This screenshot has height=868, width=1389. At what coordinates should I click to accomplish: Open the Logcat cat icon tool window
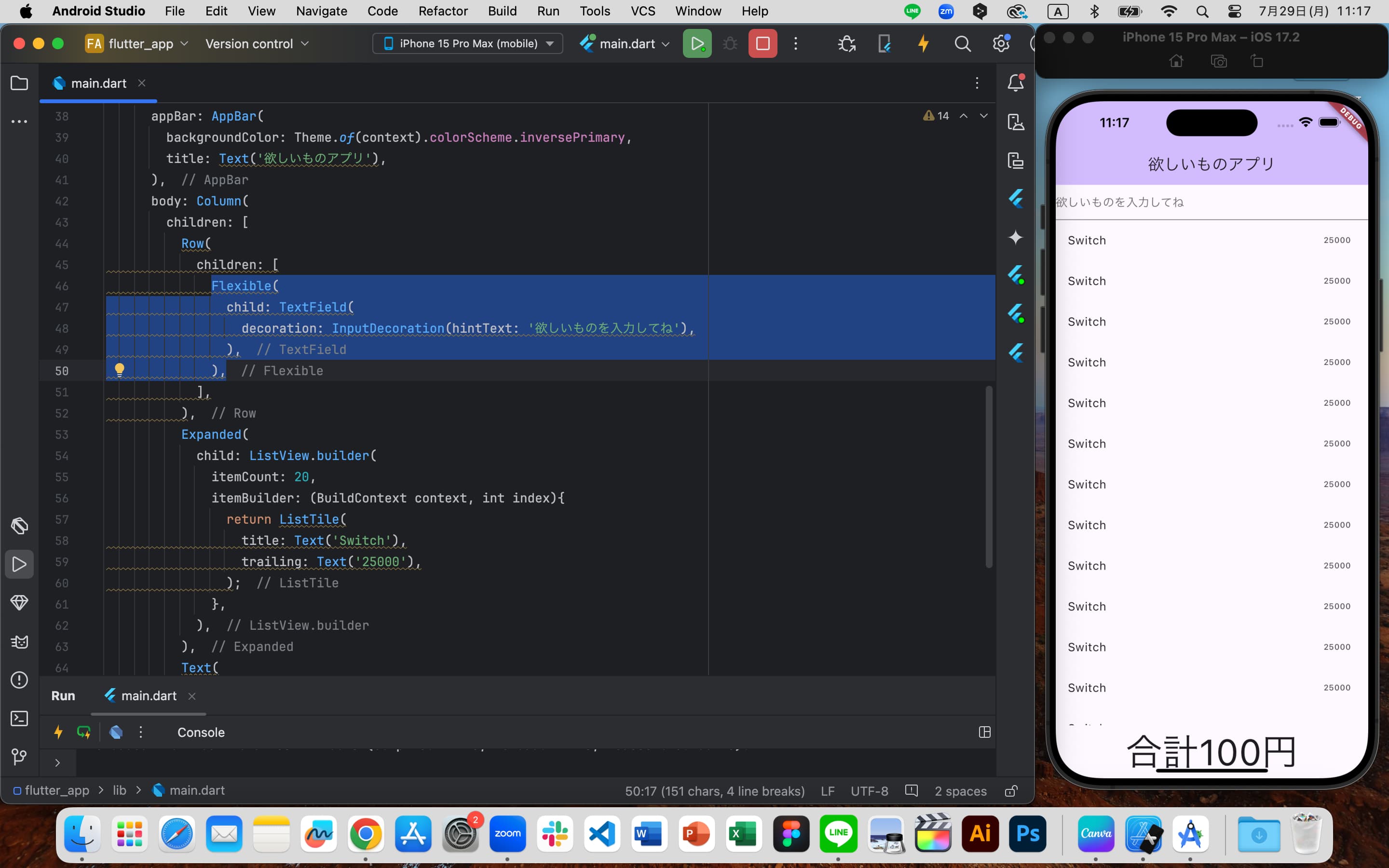(19, 641)
